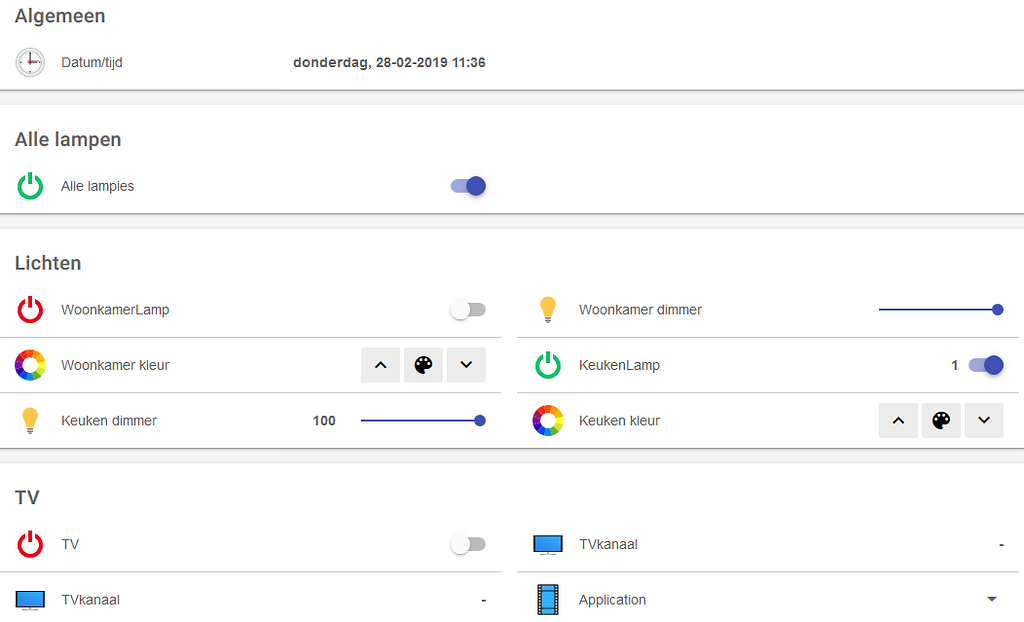Click the TV monitor icon for TVkanaal

[548, 544]
